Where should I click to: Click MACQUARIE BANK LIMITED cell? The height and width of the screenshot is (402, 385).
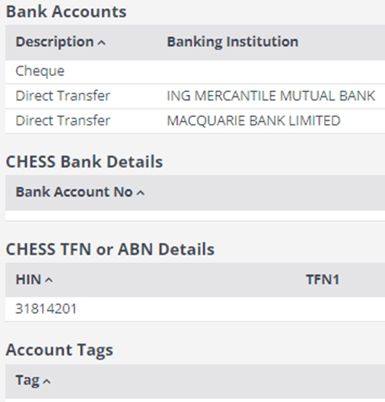tap(253, 121)
